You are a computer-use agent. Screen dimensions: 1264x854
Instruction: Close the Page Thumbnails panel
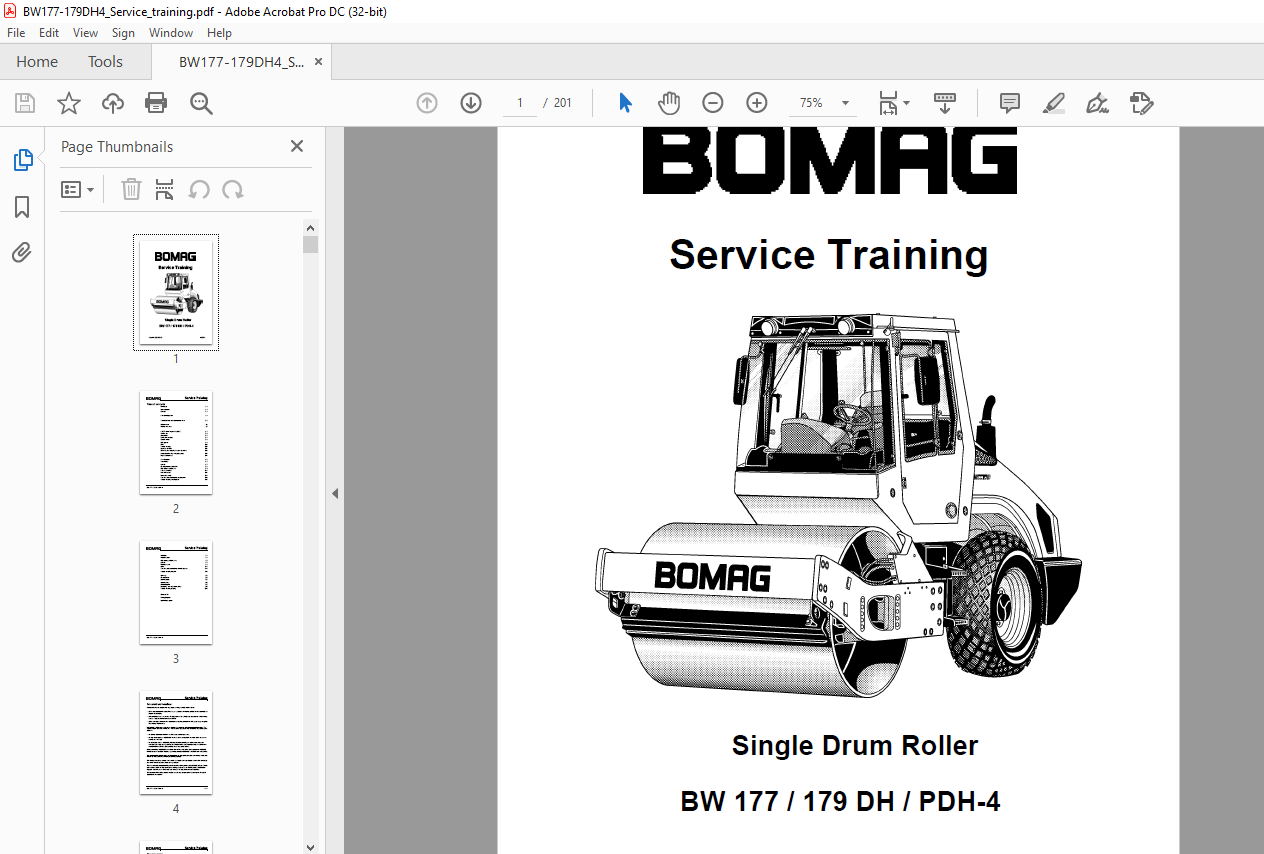(297, 146)
